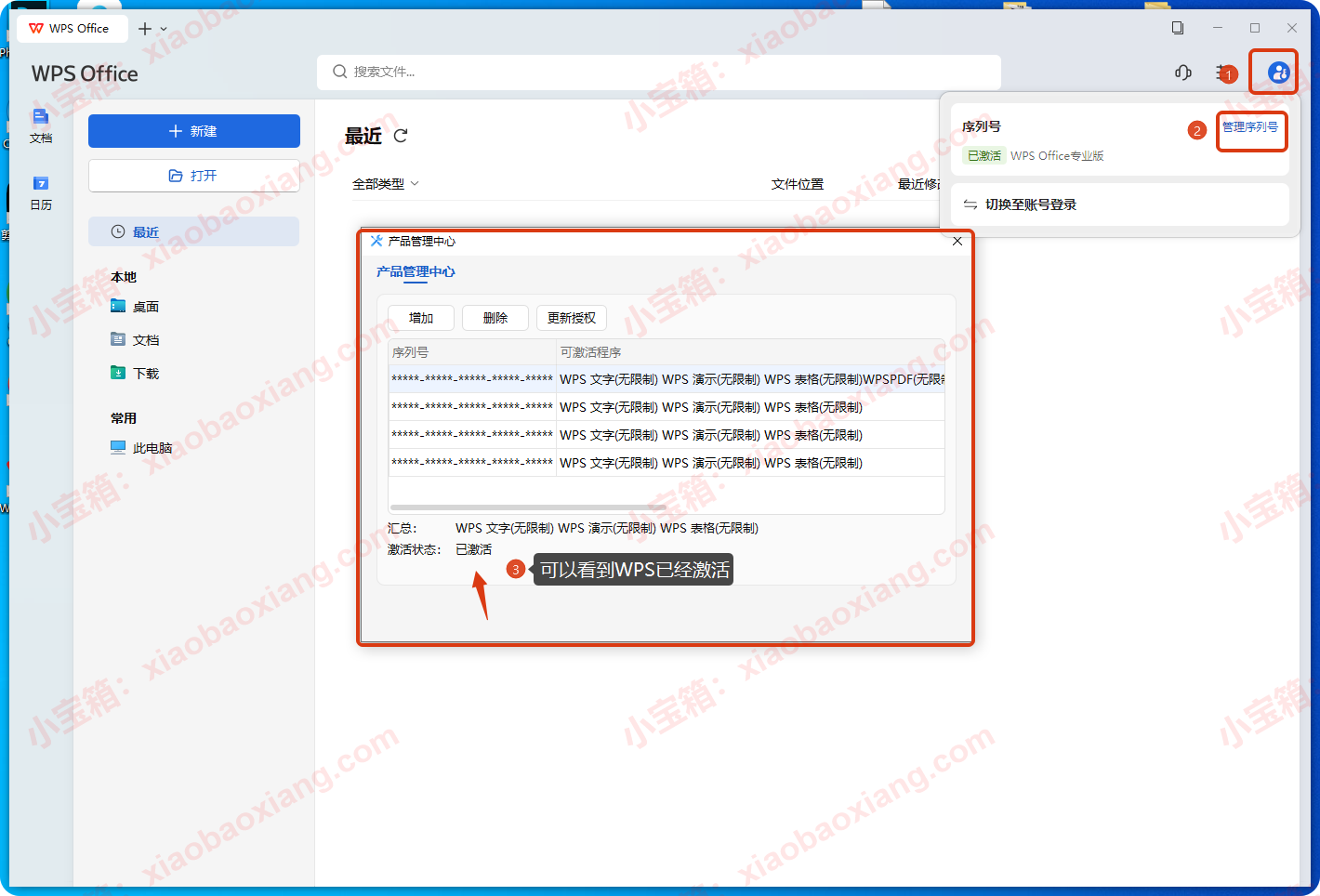Click the 增加 button
The width and height of the screenshot is (1320, 896).
click(421, 318)
